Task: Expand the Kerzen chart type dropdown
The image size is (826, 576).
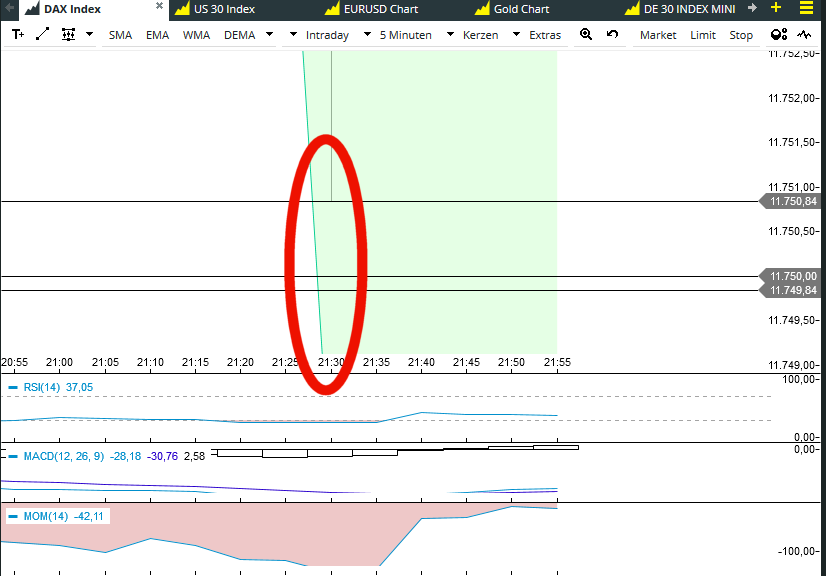Action: coord(490,35)
